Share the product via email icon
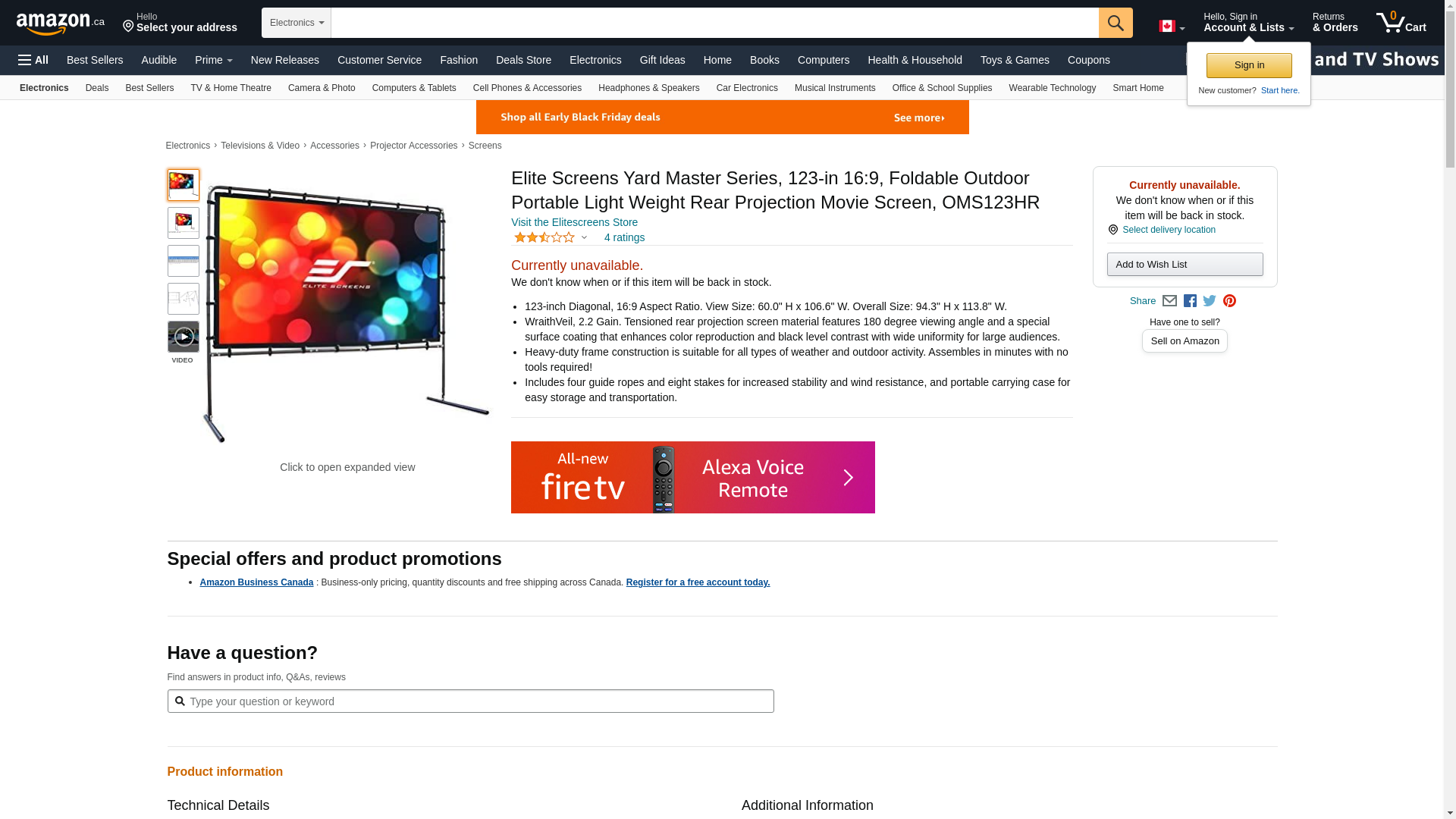This screenshot has height=819, width=1456. coord(1169,301)
